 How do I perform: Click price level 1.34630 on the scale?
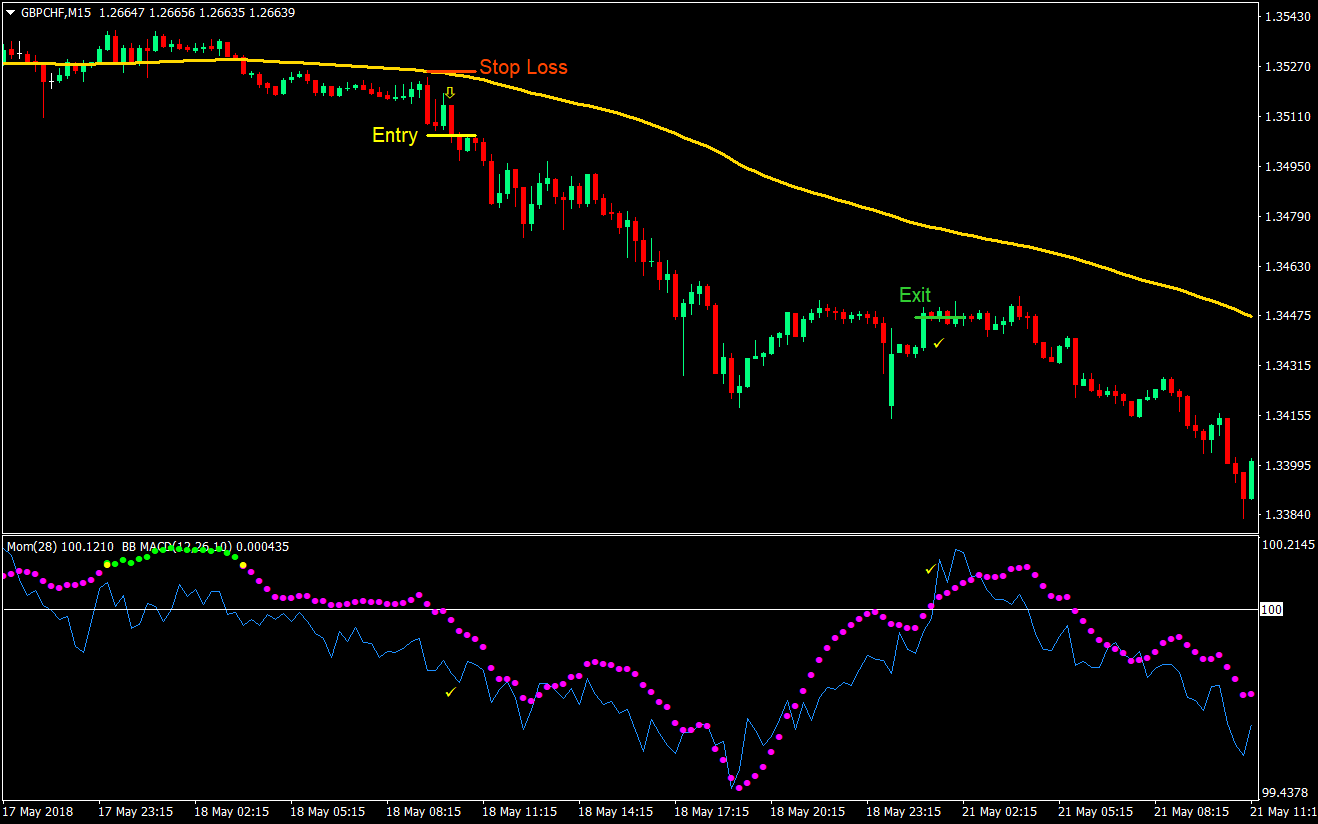coord(1286,267)
